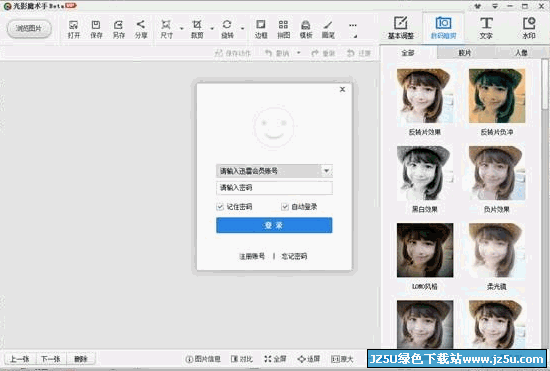Fit the image with 适屏
550x371 pixels.
pyautogui.click(x=309, y=359)
